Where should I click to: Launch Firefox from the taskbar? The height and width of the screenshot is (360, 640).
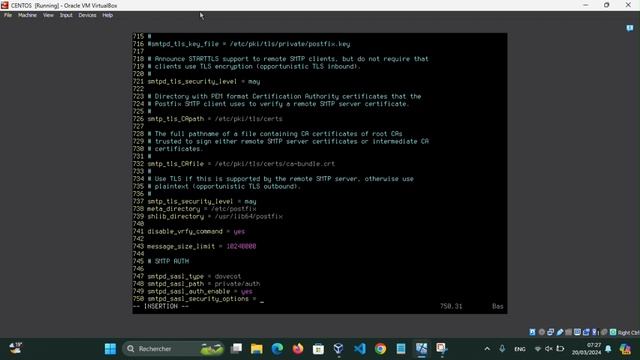click(x=298, y=349)
